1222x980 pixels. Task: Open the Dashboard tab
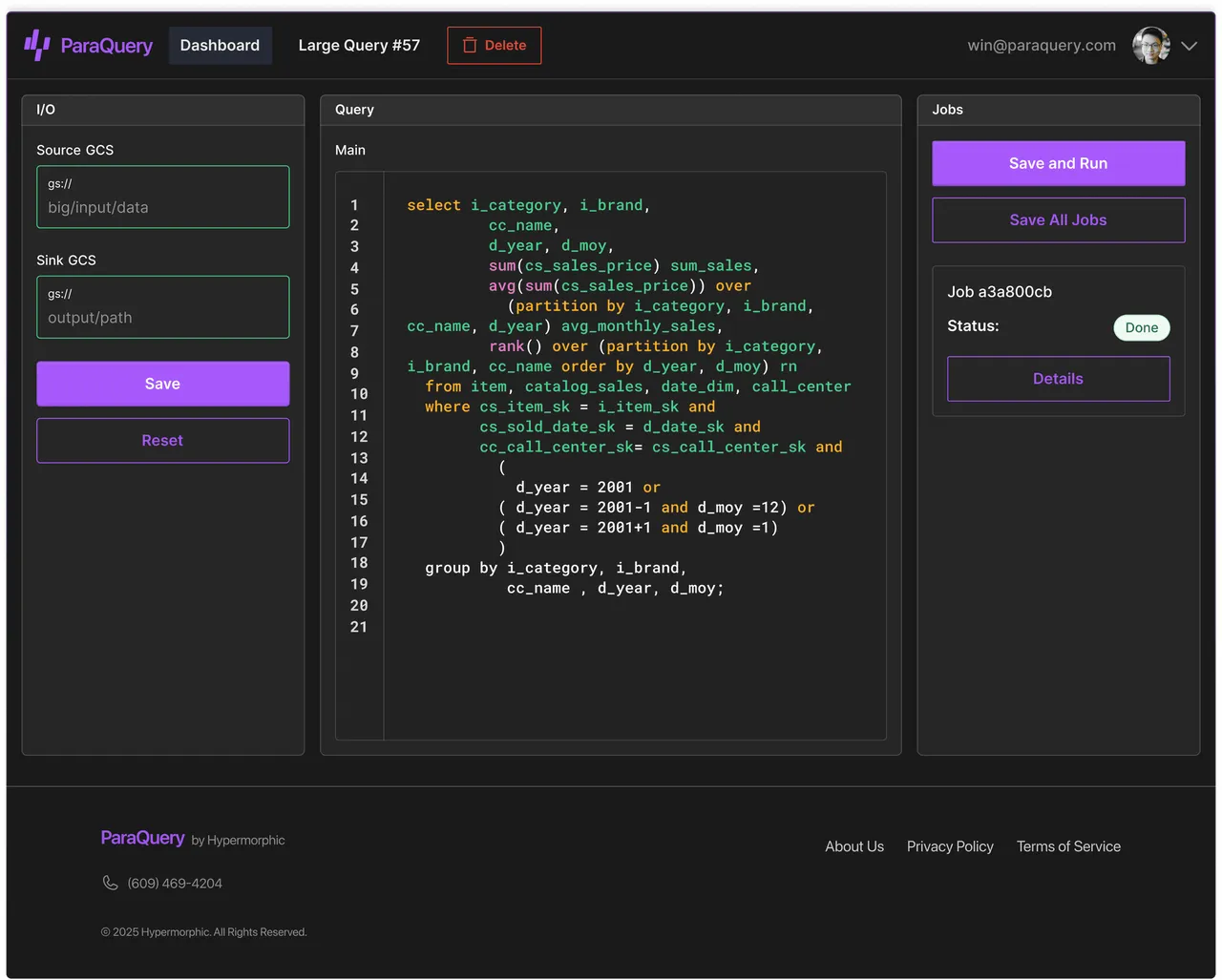(220, 46)
